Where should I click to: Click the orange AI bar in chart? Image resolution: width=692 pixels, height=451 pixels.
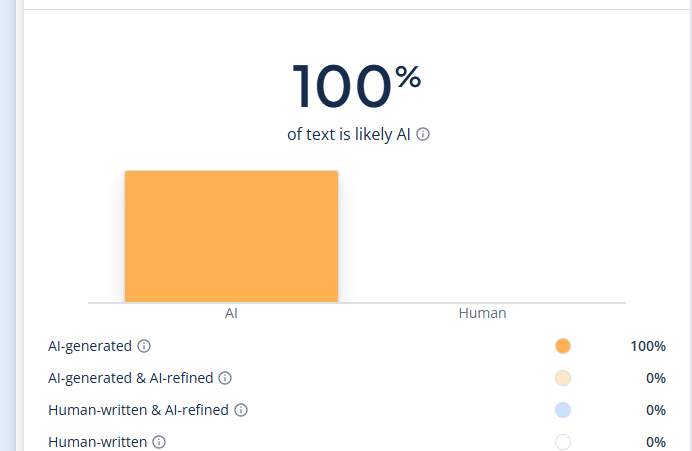[231, 236]
